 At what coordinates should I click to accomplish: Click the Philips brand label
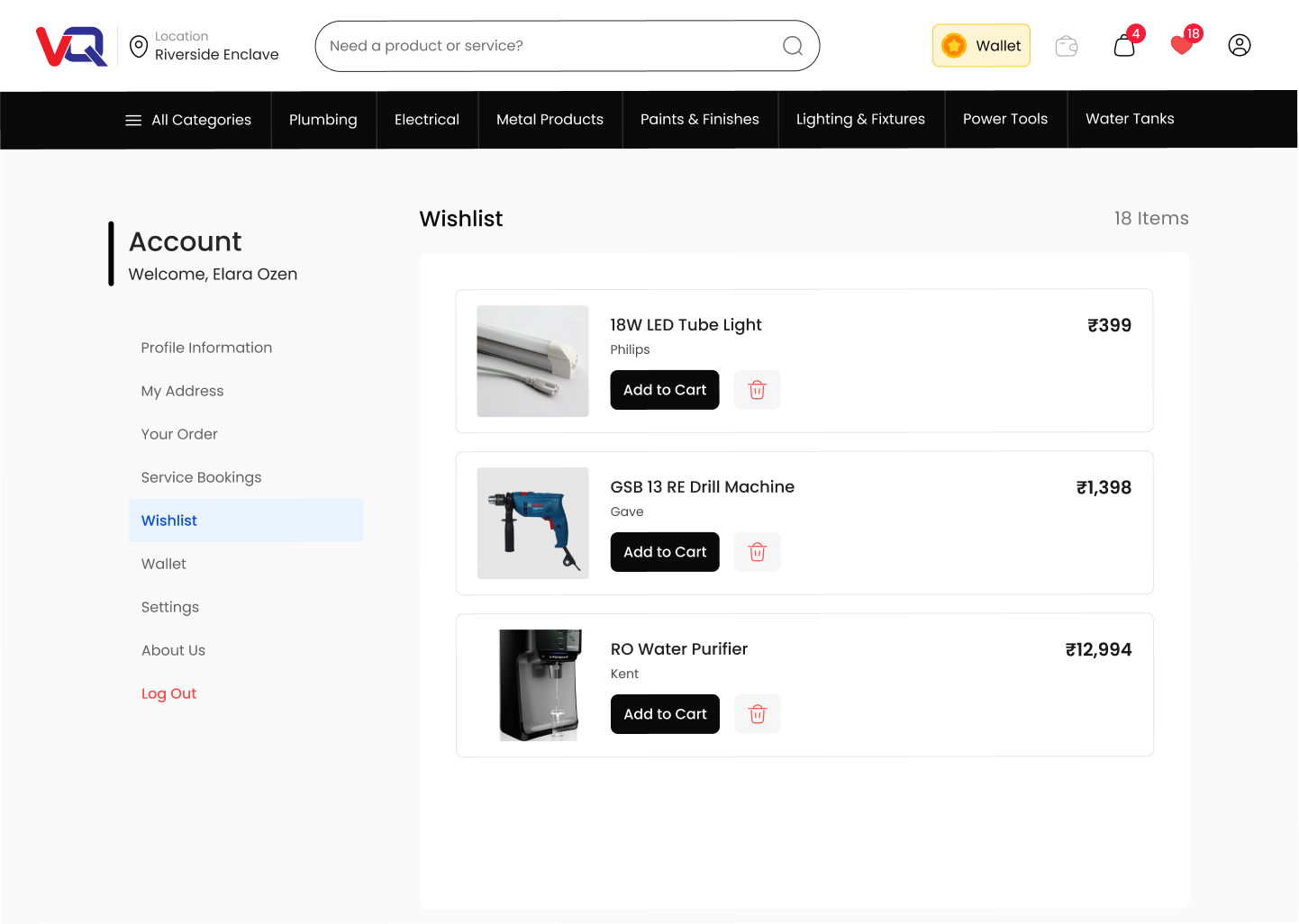(630, 349)
